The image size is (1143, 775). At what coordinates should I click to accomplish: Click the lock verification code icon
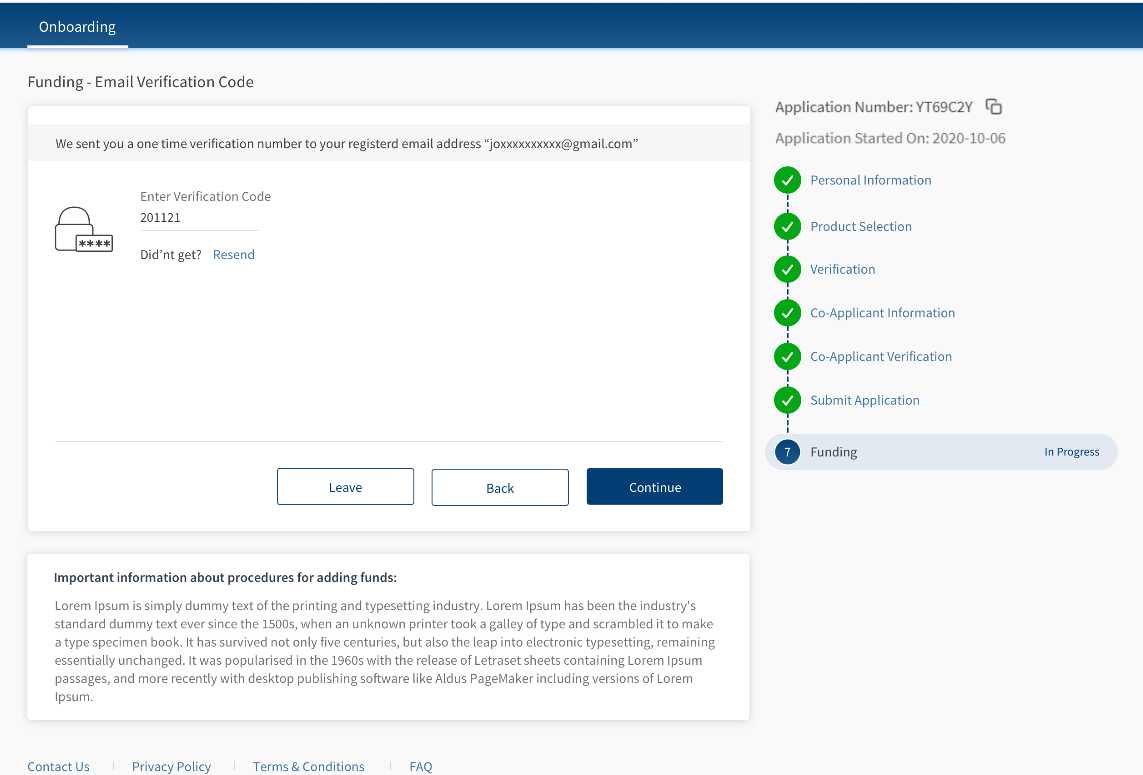(83, 230)
